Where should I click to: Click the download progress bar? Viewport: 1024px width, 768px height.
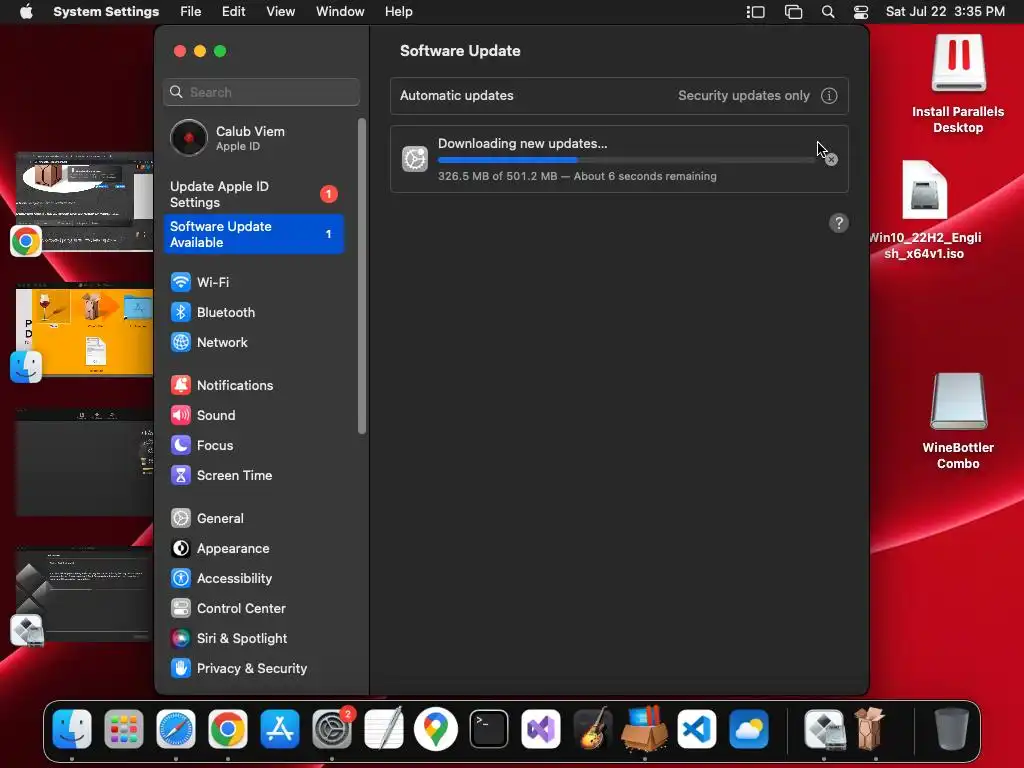point(626,160)
